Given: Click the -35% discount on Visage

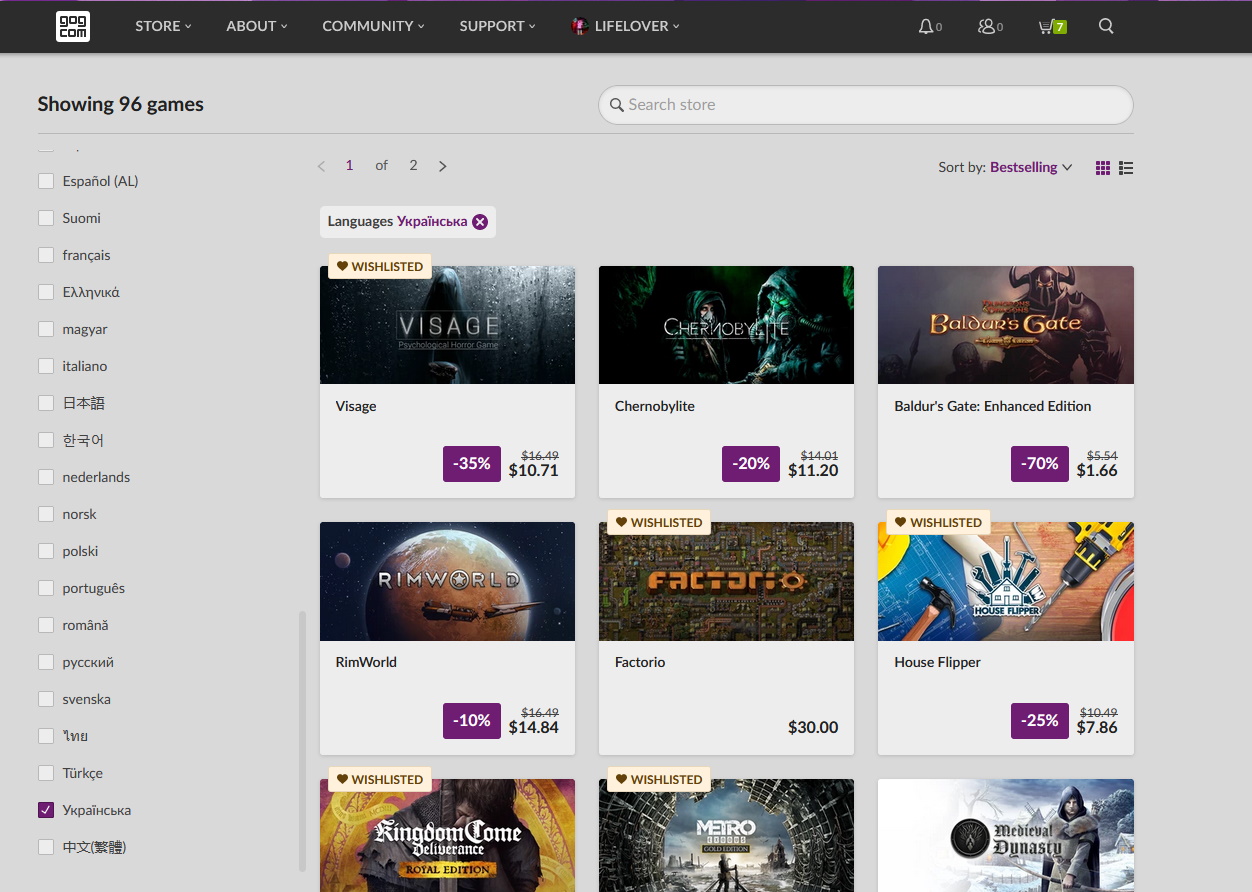Looking at the screenshot, I should (x=472, y=464).
